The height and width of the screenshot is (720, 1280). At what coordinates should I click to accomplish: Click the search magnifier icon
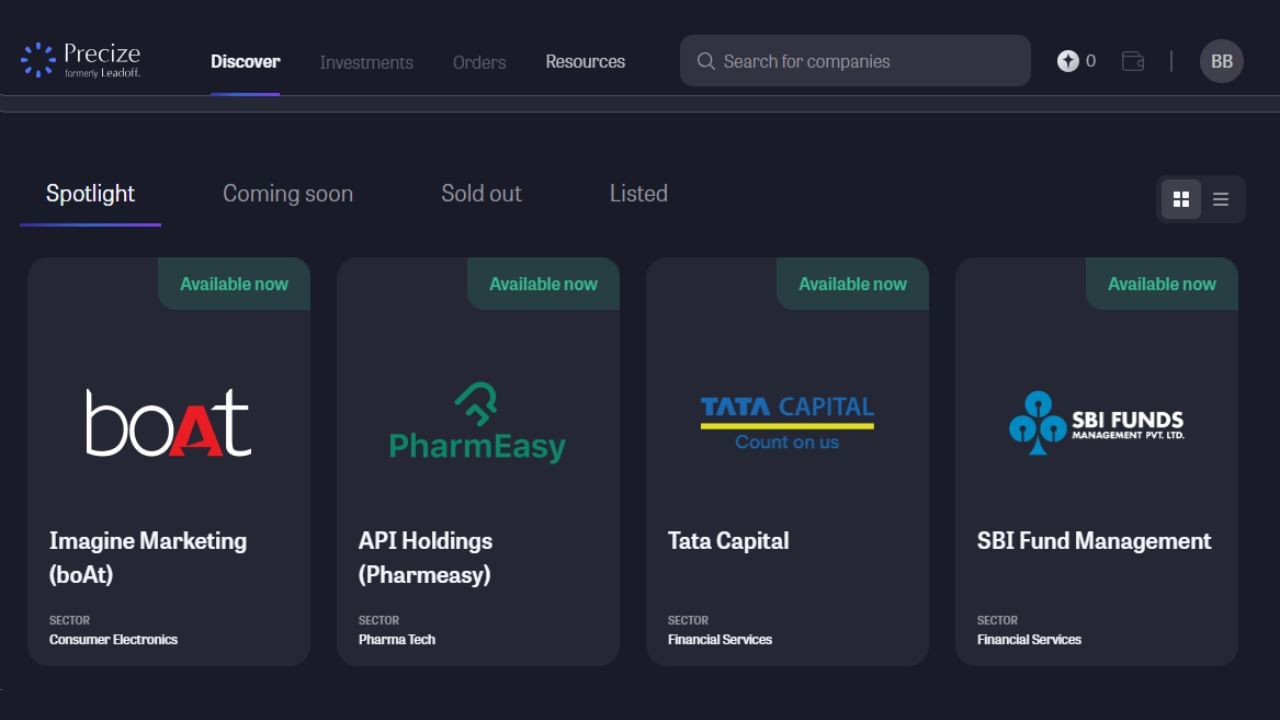[706, 61]
